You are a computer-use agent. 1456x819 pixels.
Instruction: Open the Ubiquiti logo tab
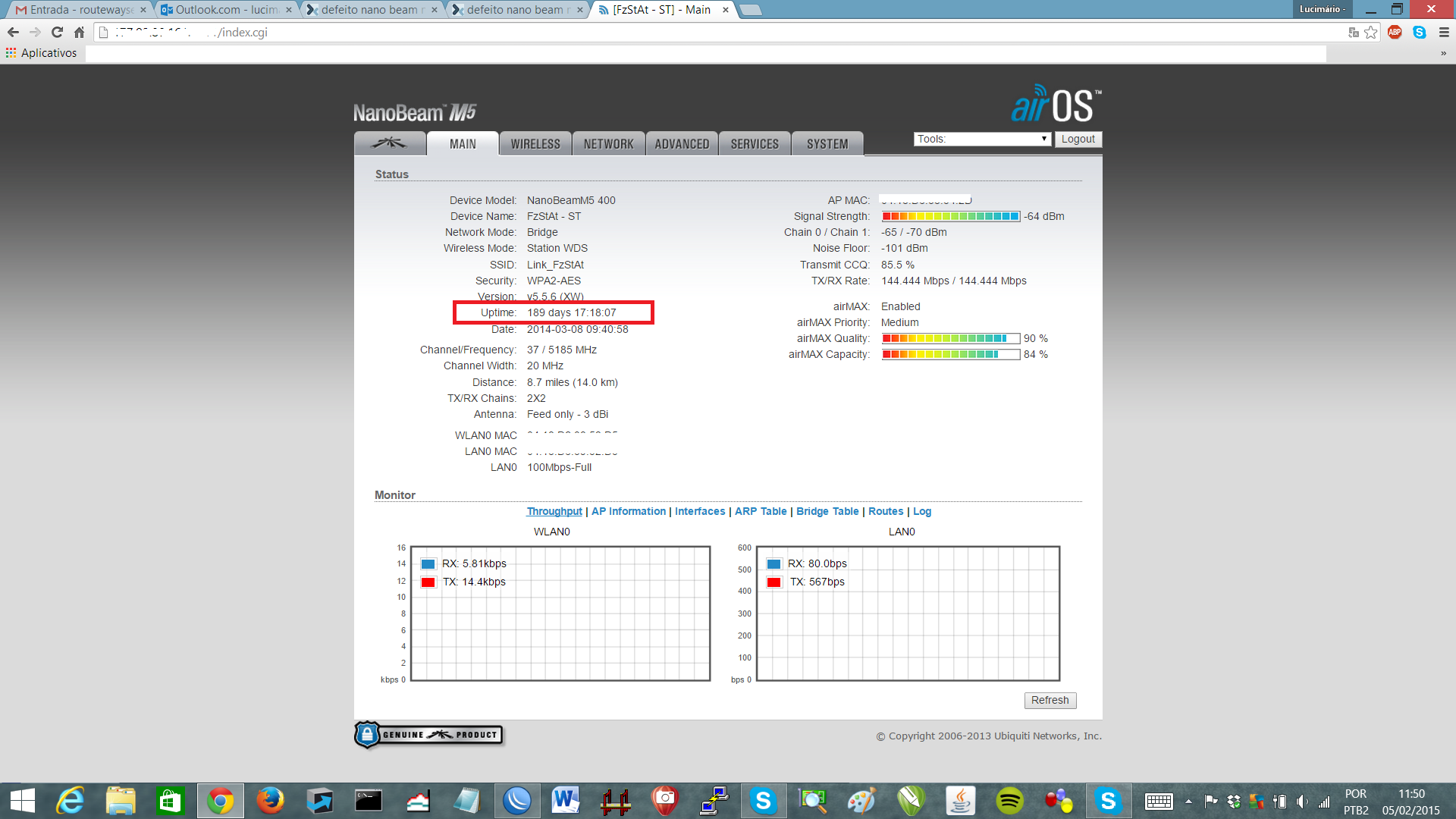pyautogui.click(x=389, y=143)
